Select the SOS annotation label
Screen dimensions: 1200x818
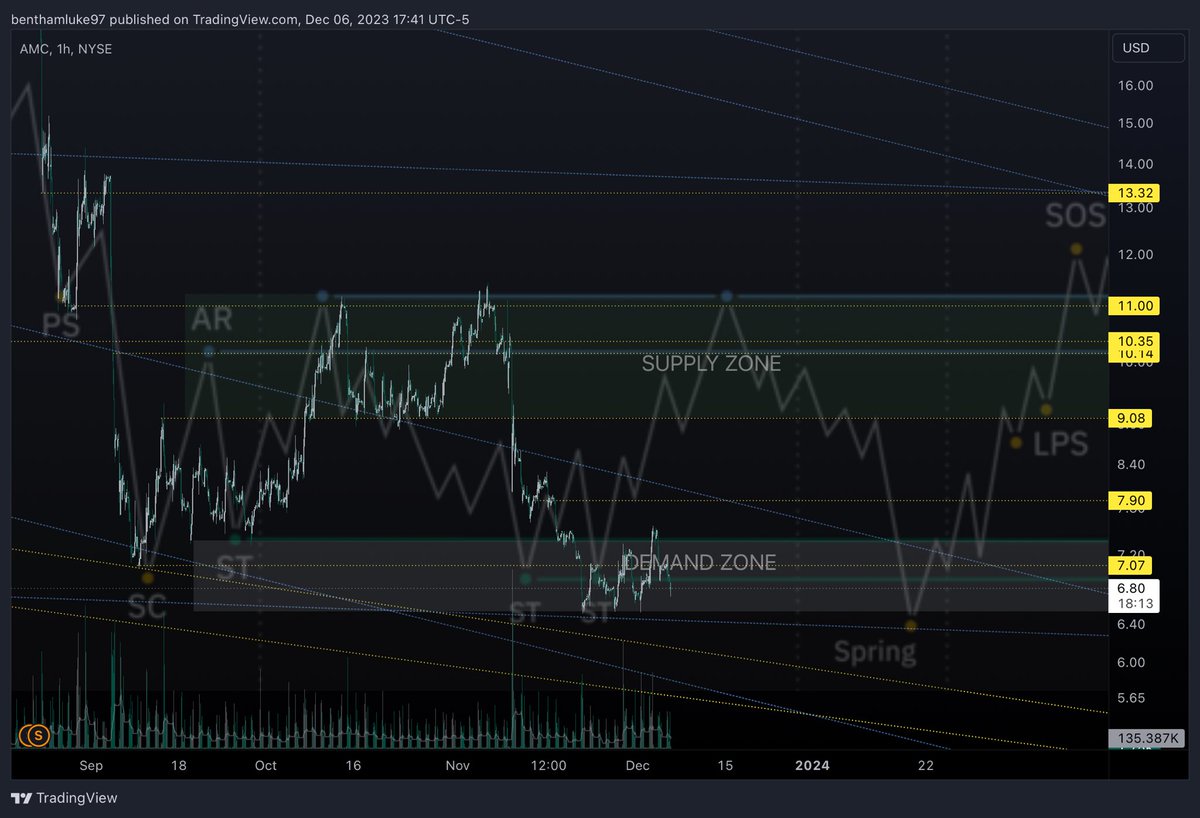(x=1076, y=215)
